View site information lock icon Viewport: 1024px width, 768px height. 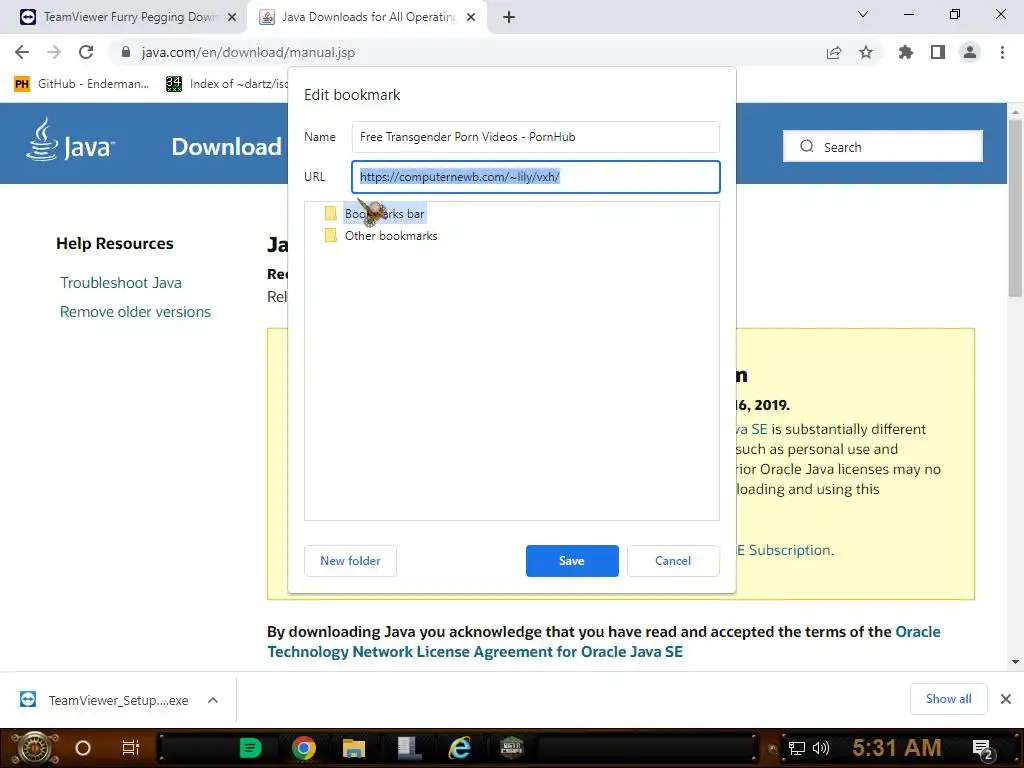point(126,52)
